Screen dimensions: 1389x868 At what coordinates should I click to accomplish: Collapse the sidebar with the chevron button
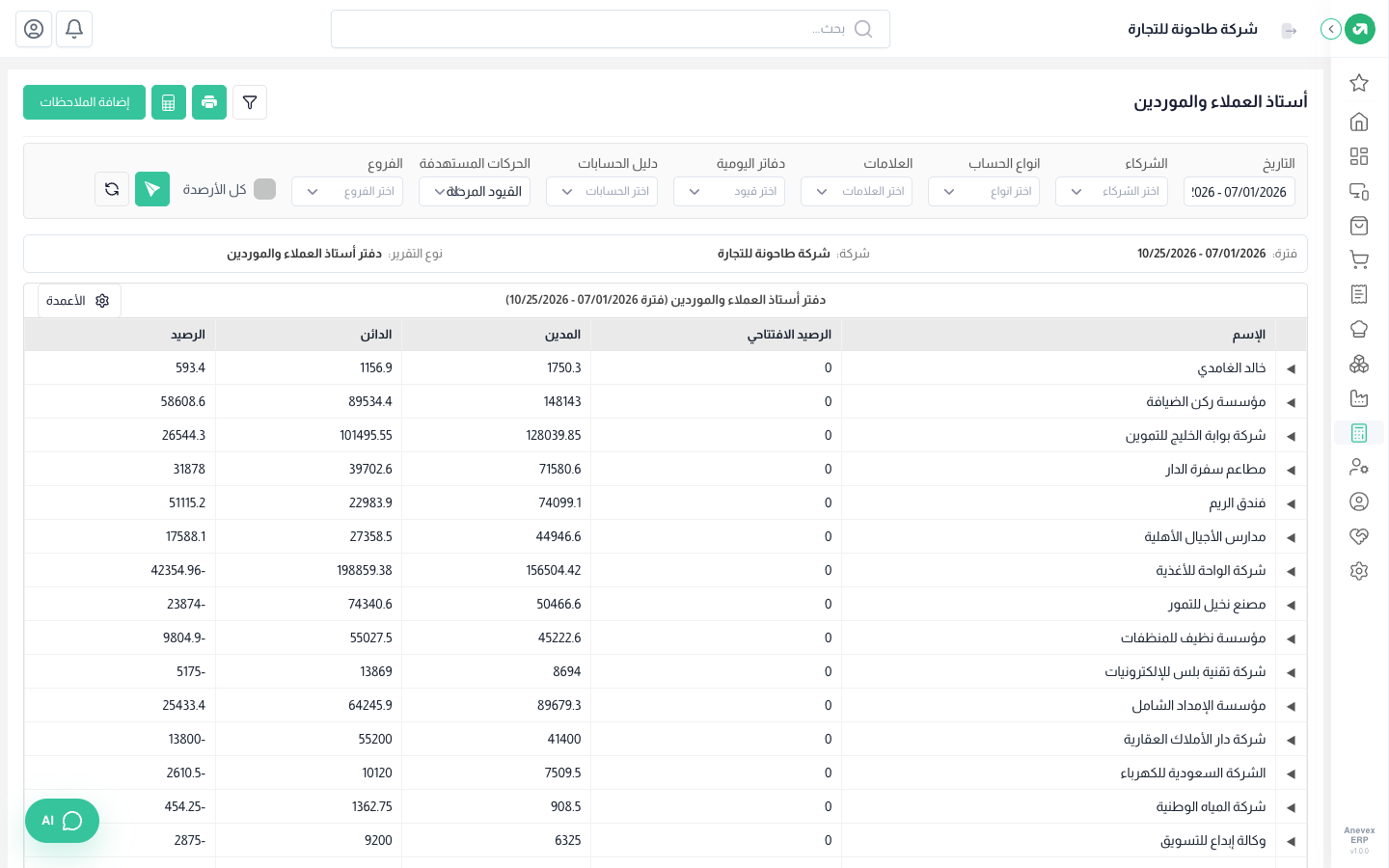click(x=1331, y=29)
